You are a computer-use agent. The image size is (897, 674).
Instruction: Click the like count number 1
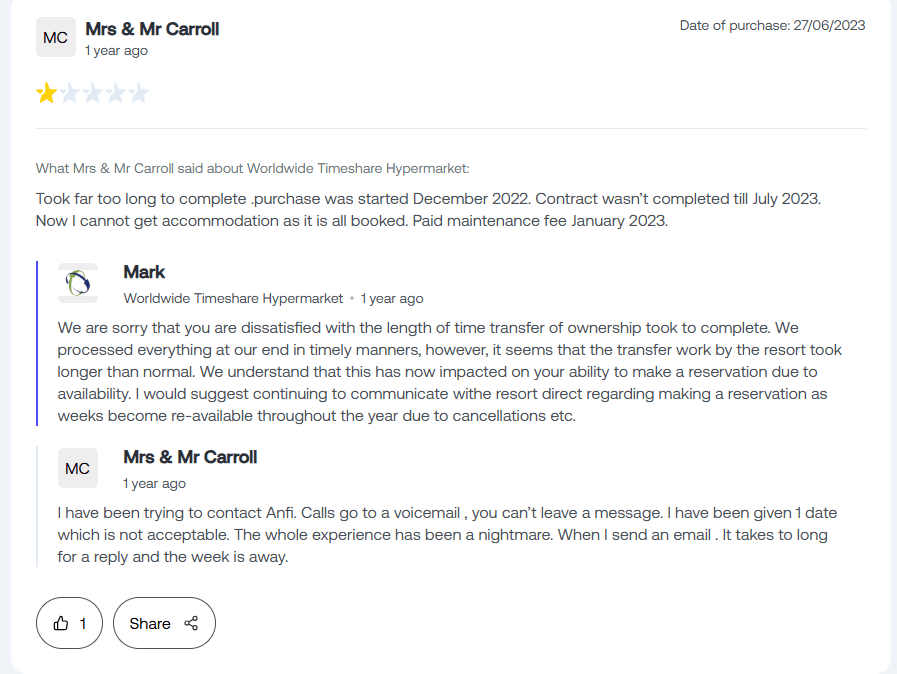click(83, 623)
